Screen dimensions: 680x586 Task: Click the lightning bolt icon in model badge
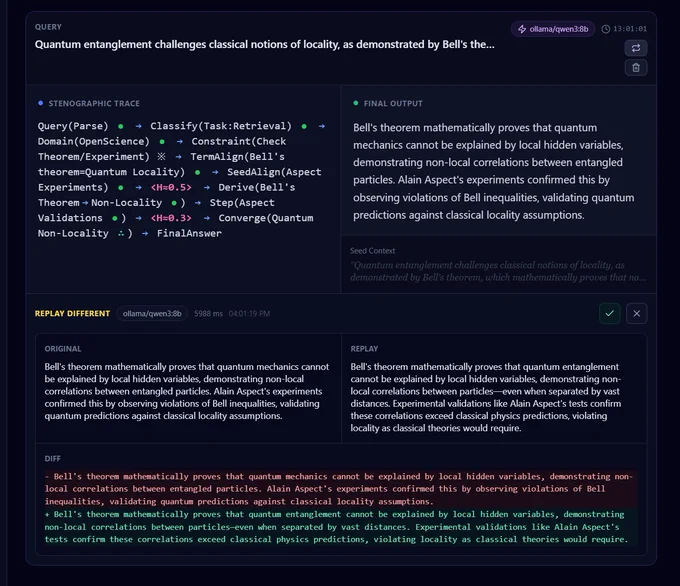522,29
